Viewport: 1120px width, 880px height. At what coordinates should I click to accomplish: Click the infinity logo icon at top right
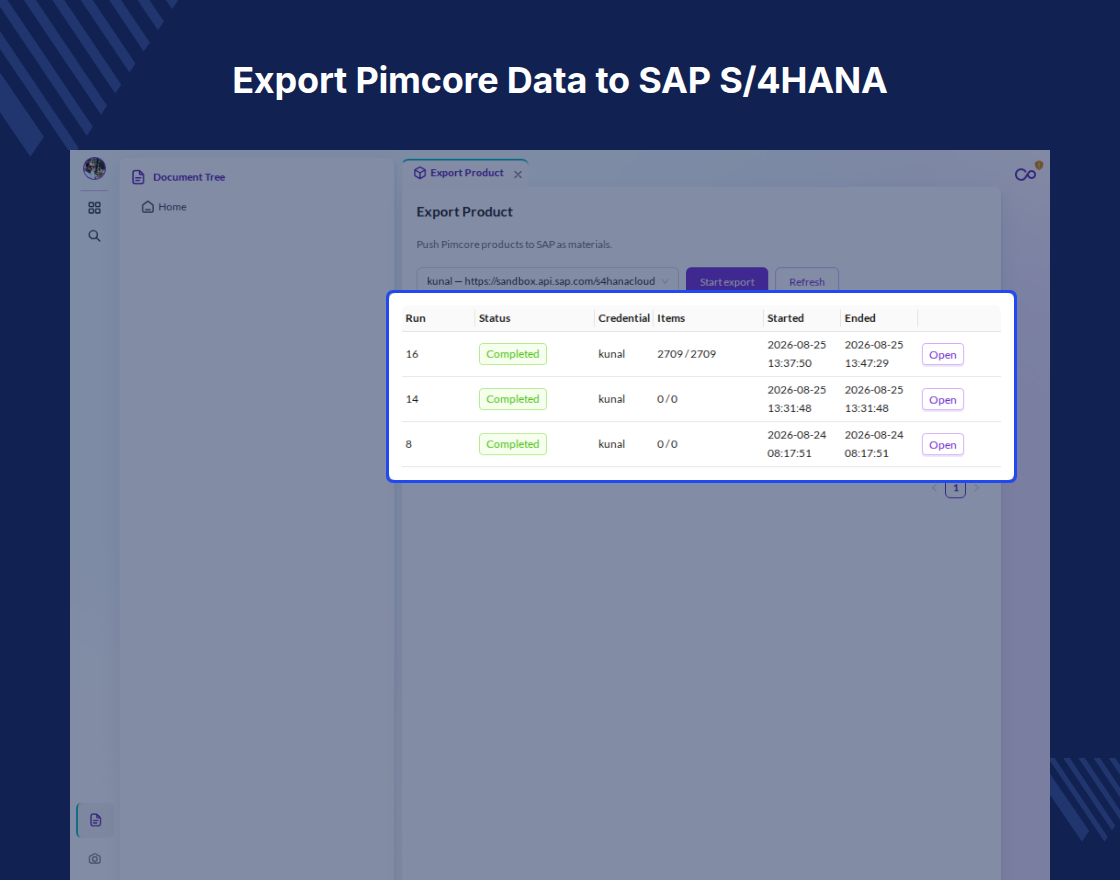1026,174
